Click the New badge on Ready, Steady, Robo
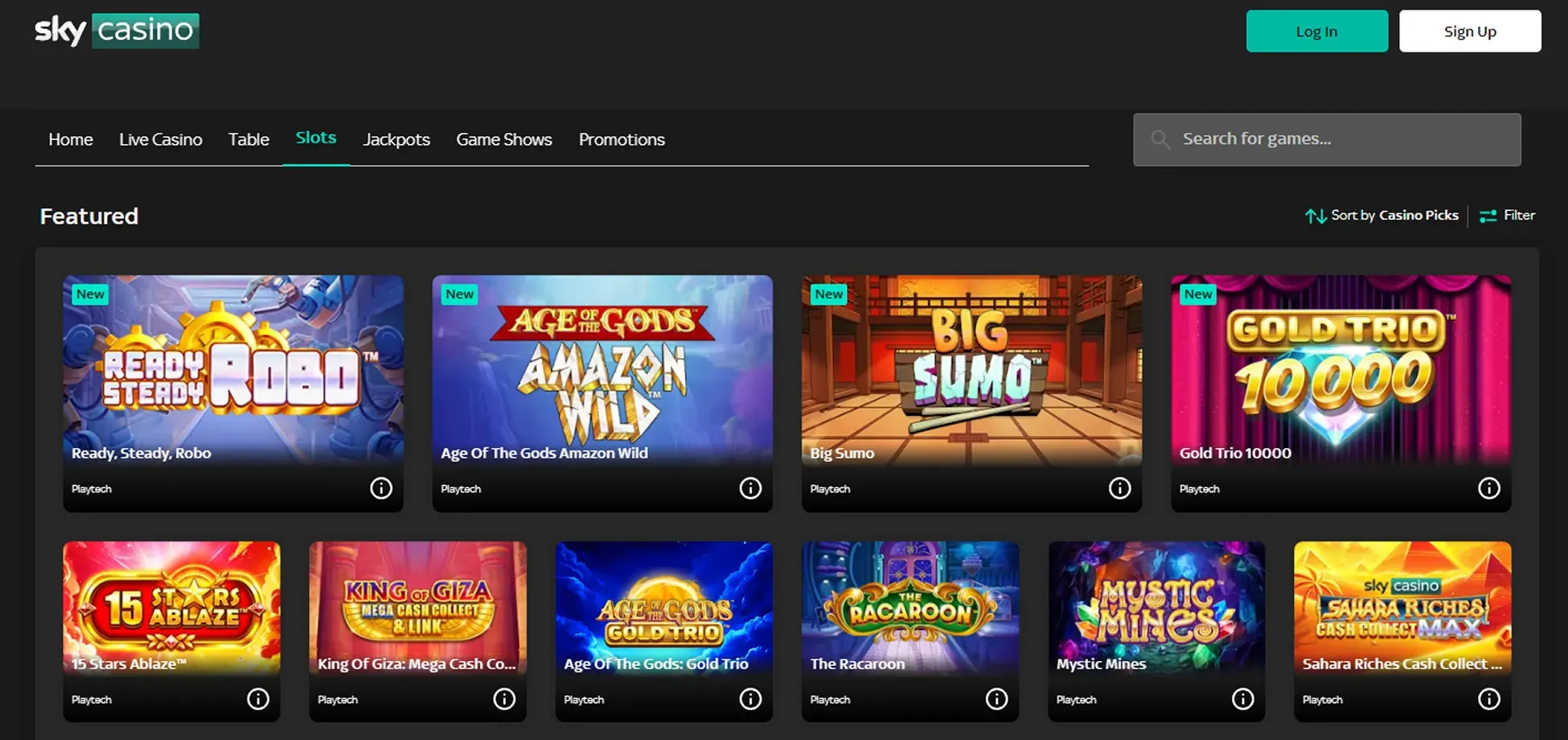This screenshot has width=1568, height=740. (90, 294)
